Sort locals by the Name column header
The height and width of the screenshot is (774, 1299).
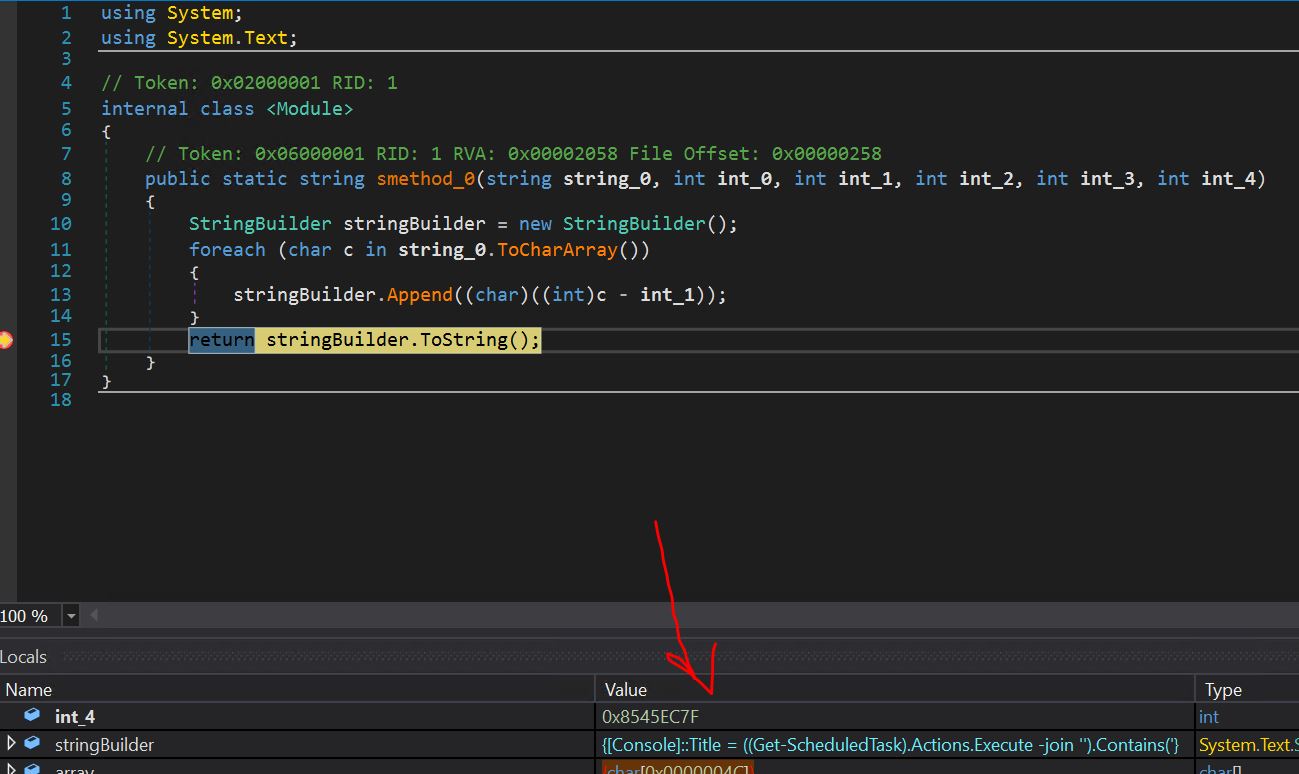click(28, 689)
